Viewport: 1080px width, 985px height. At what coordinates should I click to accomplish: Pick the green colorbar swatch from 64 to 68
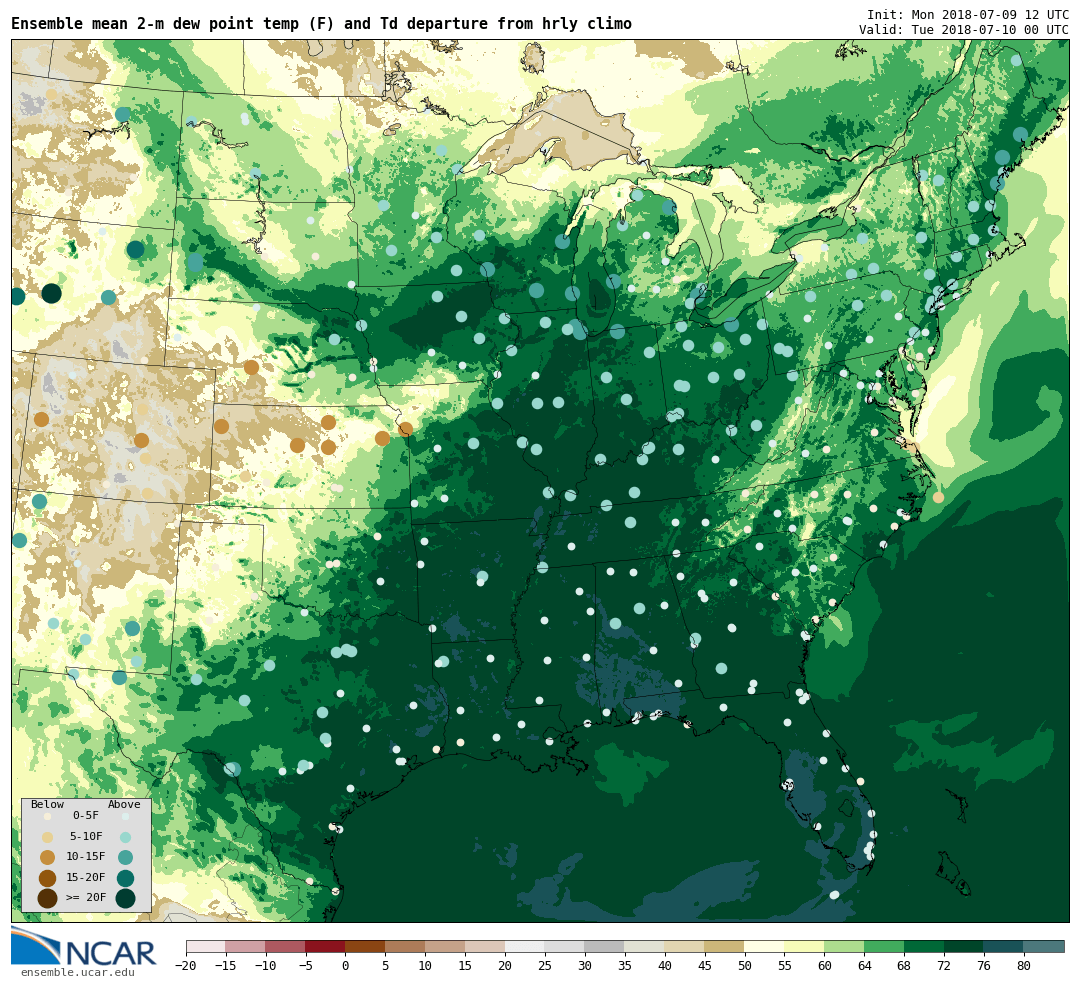pyautogui.click(x=884, y=946)
